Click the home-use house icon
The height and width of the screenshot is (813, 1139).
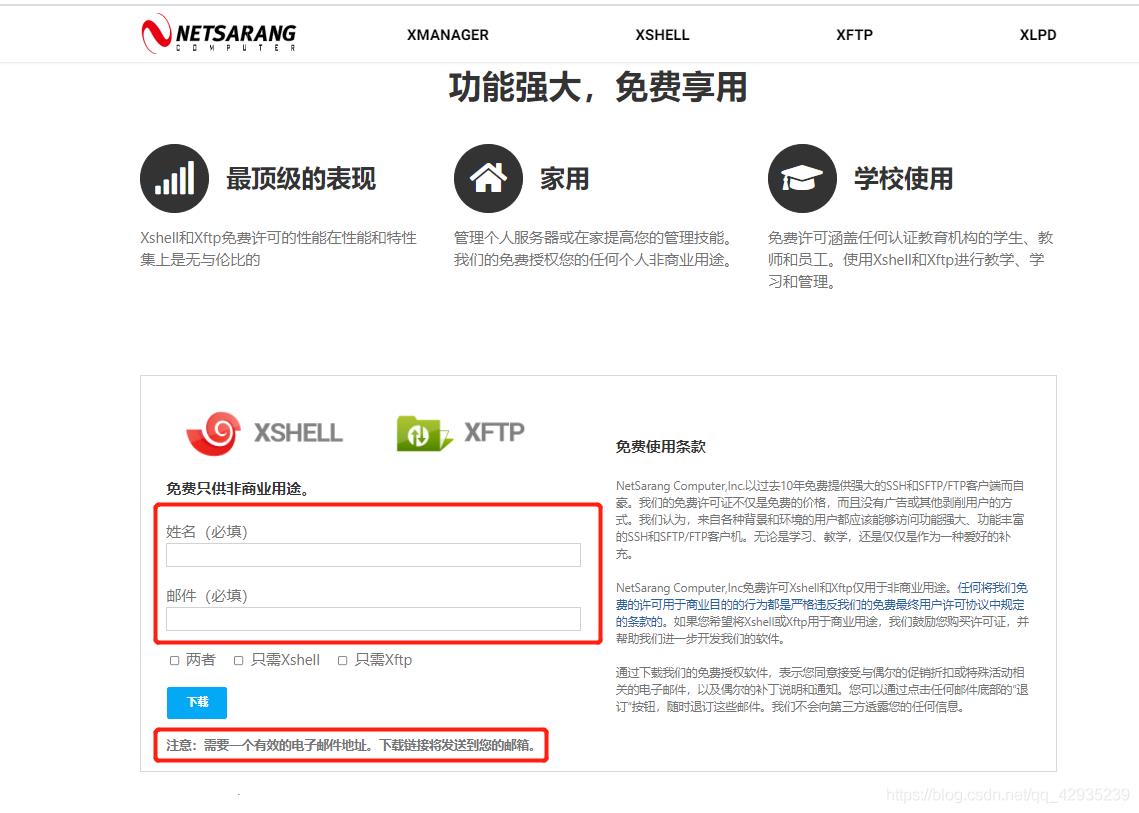tap(488, 179)
